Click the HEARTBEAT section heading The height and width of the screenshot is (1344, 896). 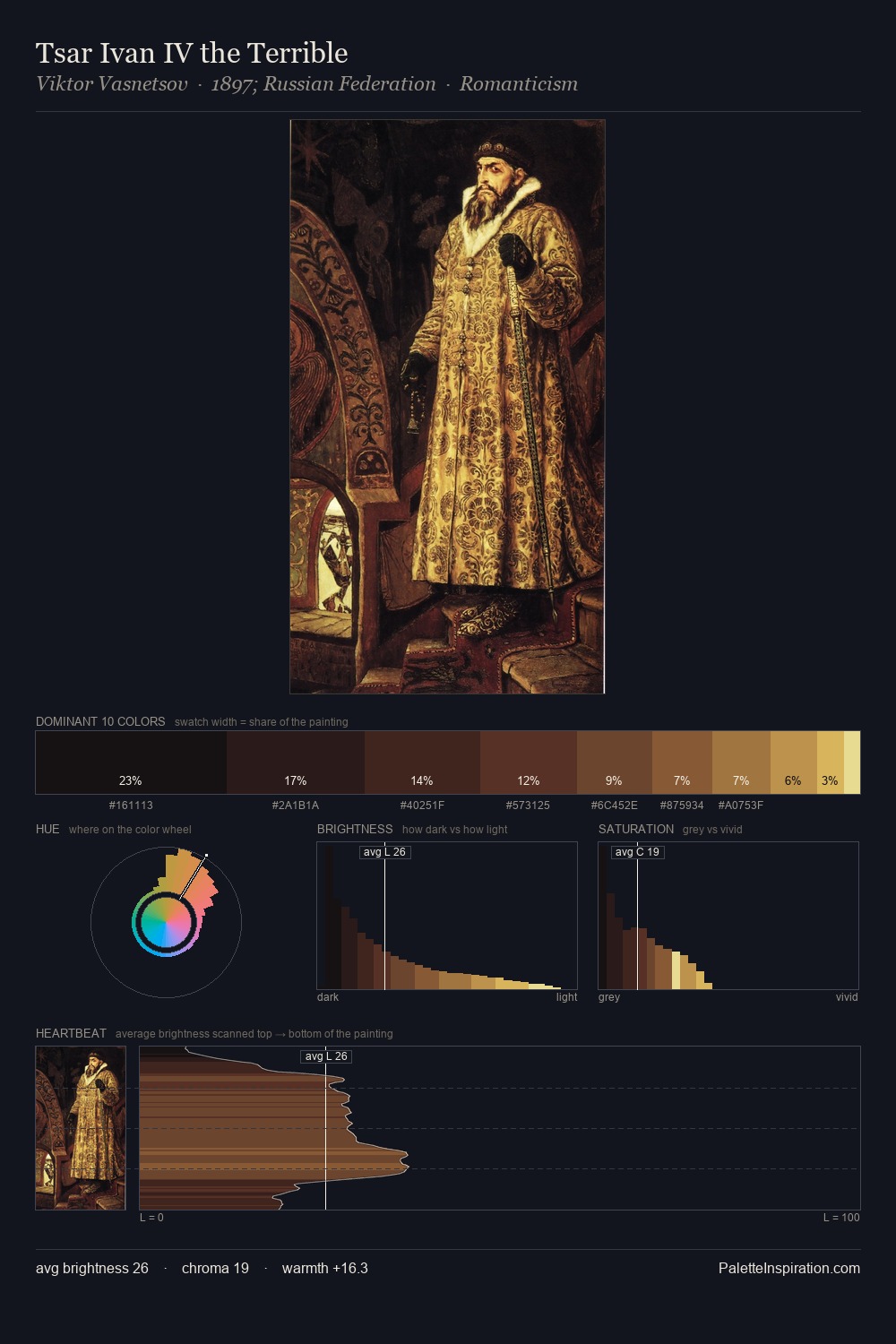coord(71,1033)
